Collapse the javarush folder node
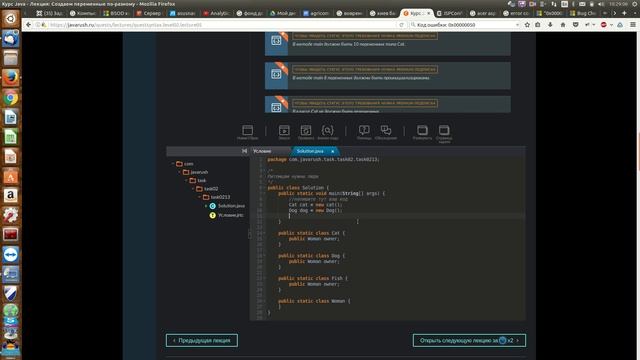The image size is (640, 360). [180, 172]
